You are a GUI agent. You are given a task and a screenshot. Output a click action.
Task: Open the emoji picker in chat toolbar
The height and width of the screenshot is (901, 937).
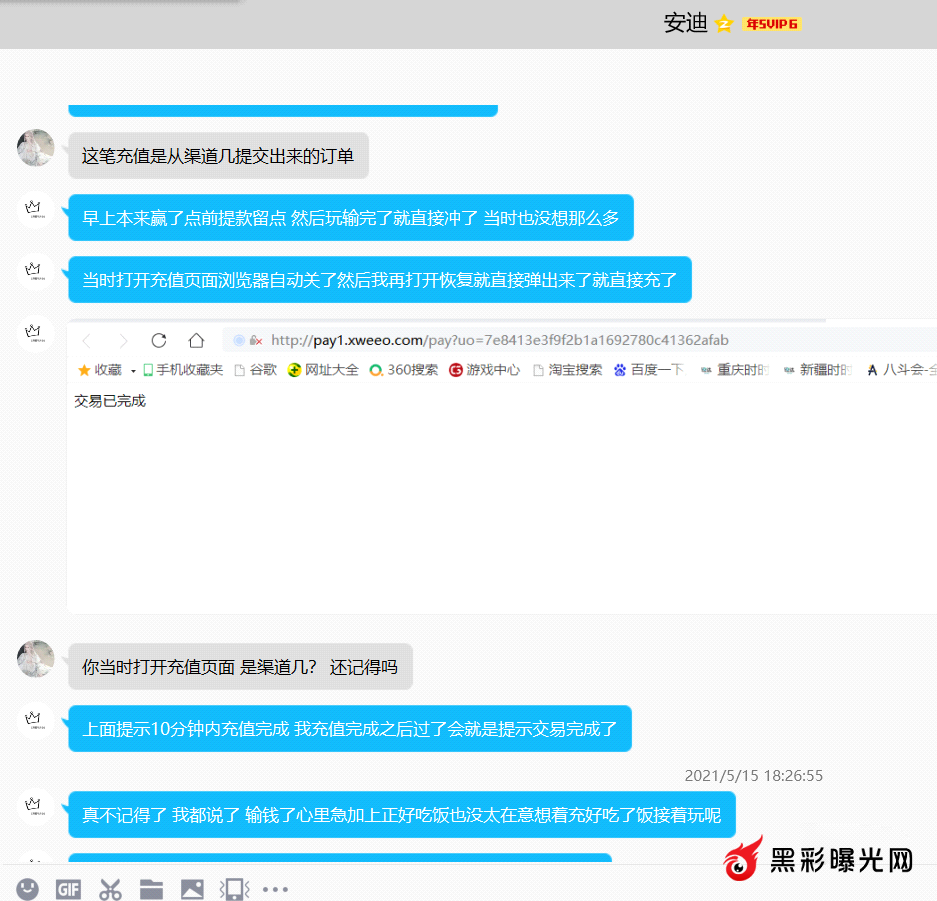(27, 888)
